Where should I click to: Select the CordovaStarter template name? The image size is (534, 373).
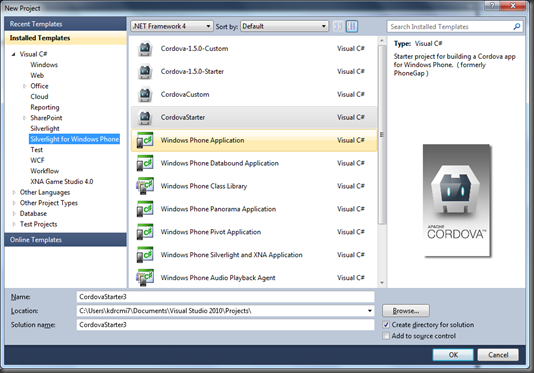coord(183,117)
